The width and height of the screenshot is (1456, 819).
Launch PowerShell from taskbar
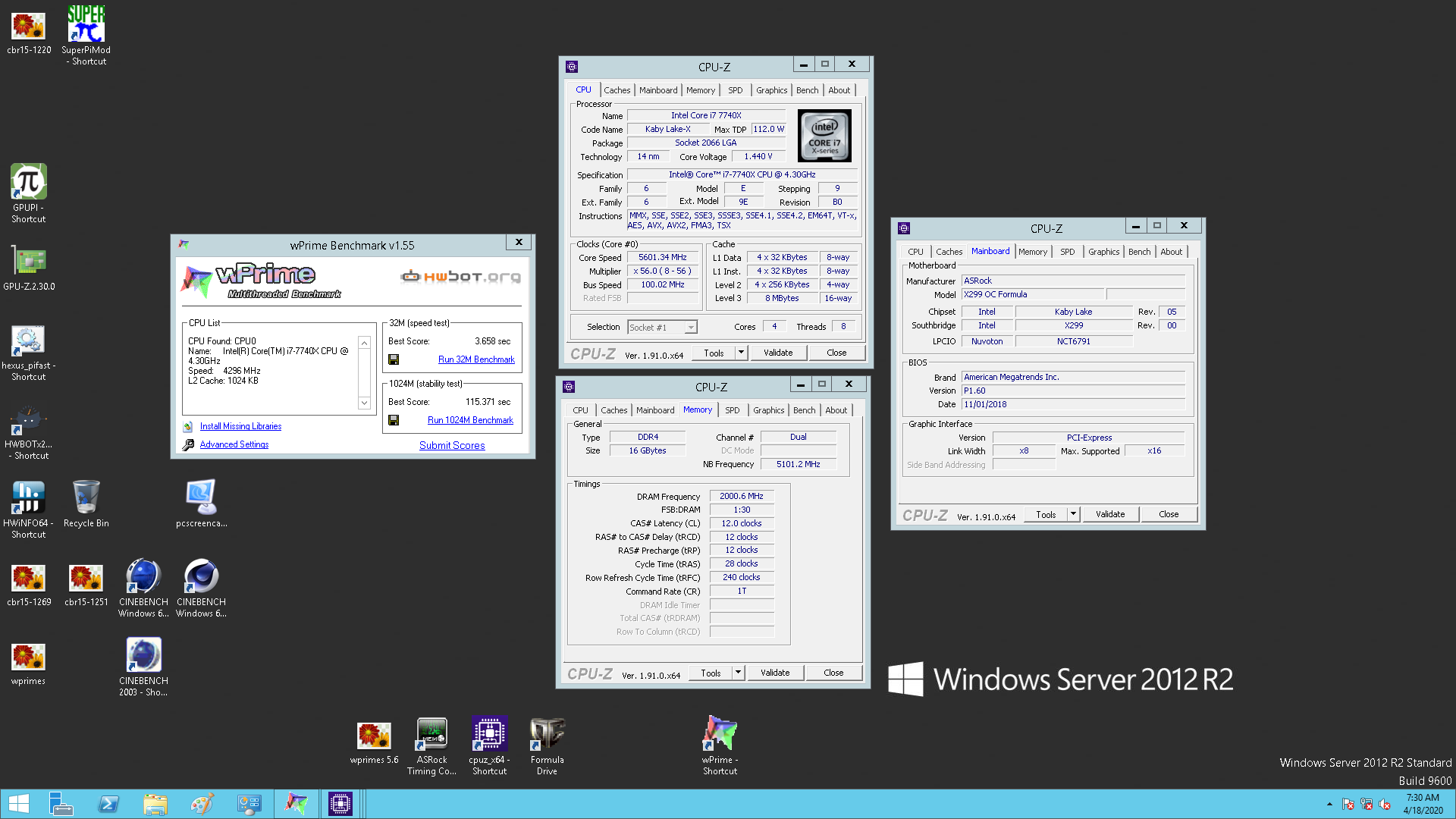pos(108,804)
